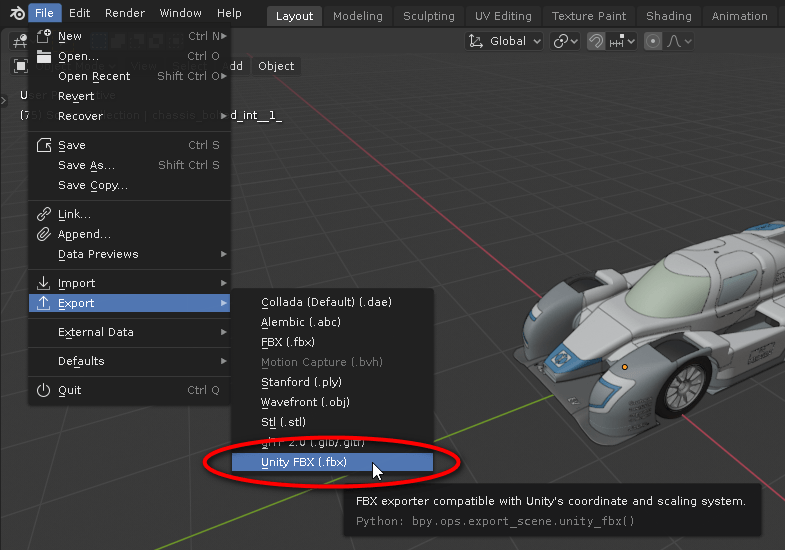
Task: Click the orange origin point on the car
Action: pos(624,367)
